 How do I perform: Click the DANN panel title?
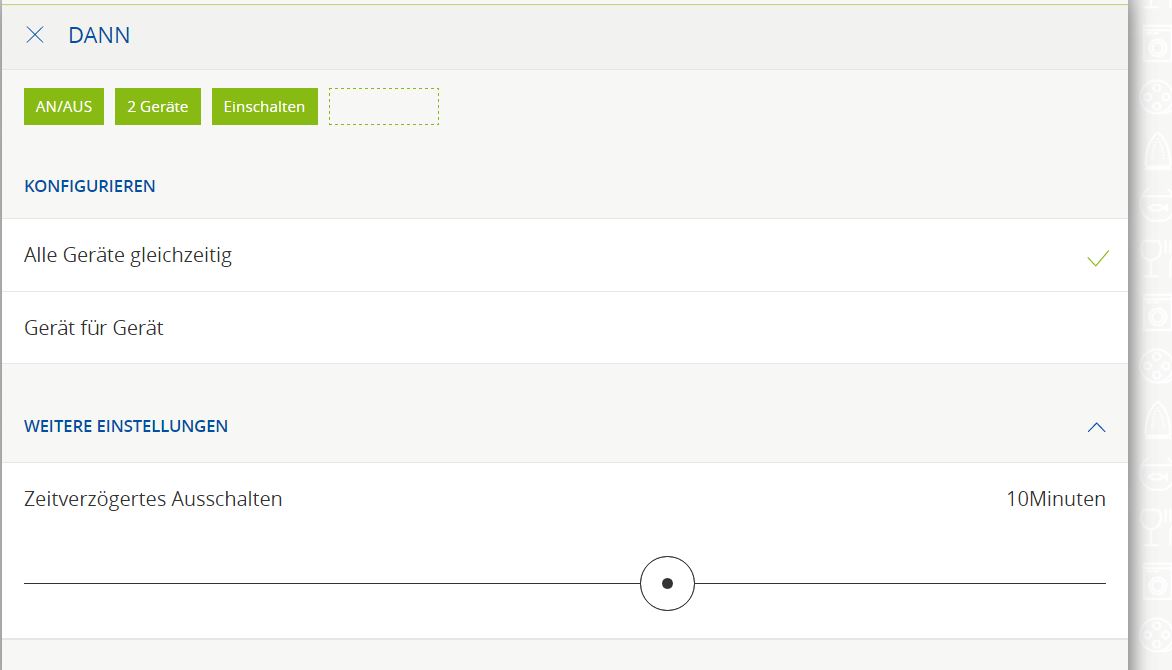tap(99, 36)
